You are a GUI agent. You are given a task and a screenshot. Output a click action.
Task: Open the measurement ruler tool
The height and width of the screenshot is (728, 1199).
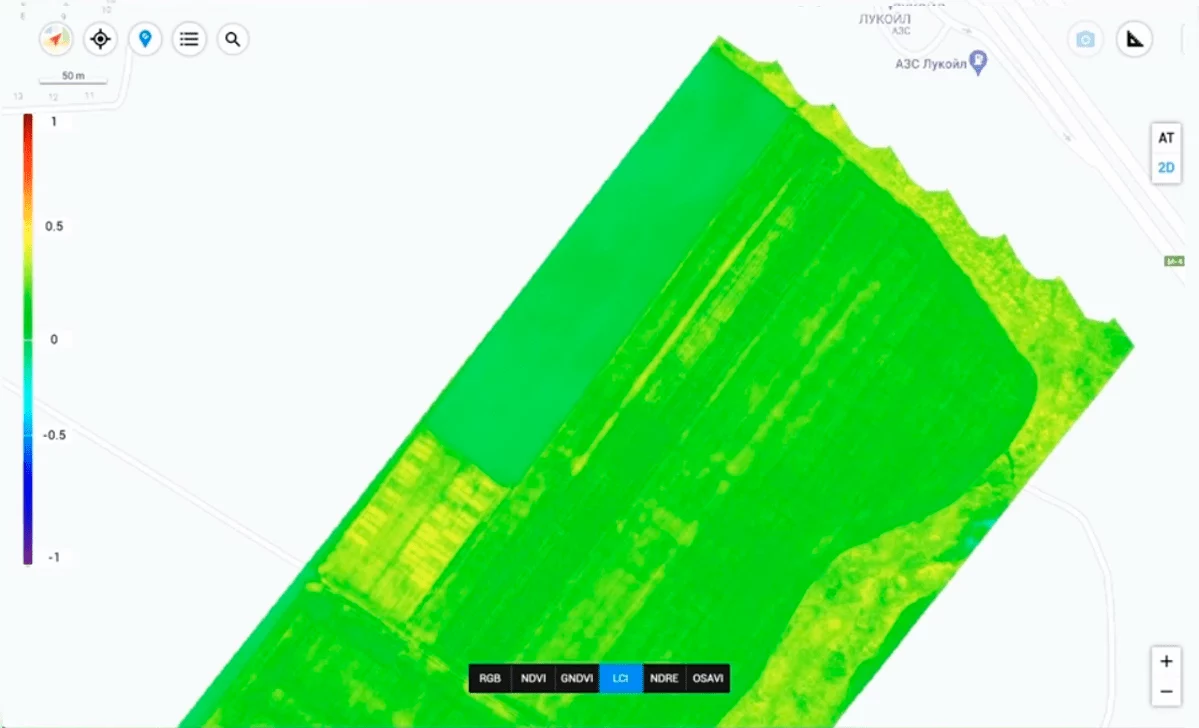click(1135, 39)
